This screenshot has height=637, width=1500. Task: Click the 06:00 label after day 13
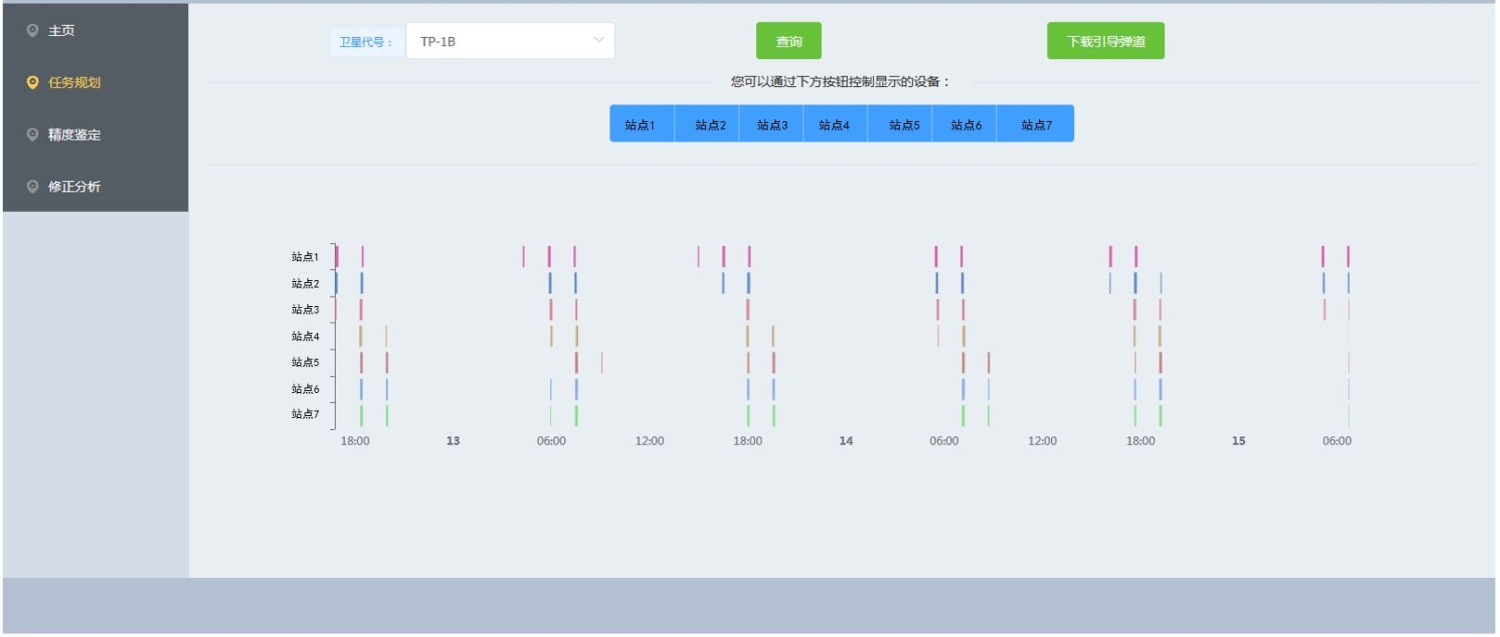(551, 441)
